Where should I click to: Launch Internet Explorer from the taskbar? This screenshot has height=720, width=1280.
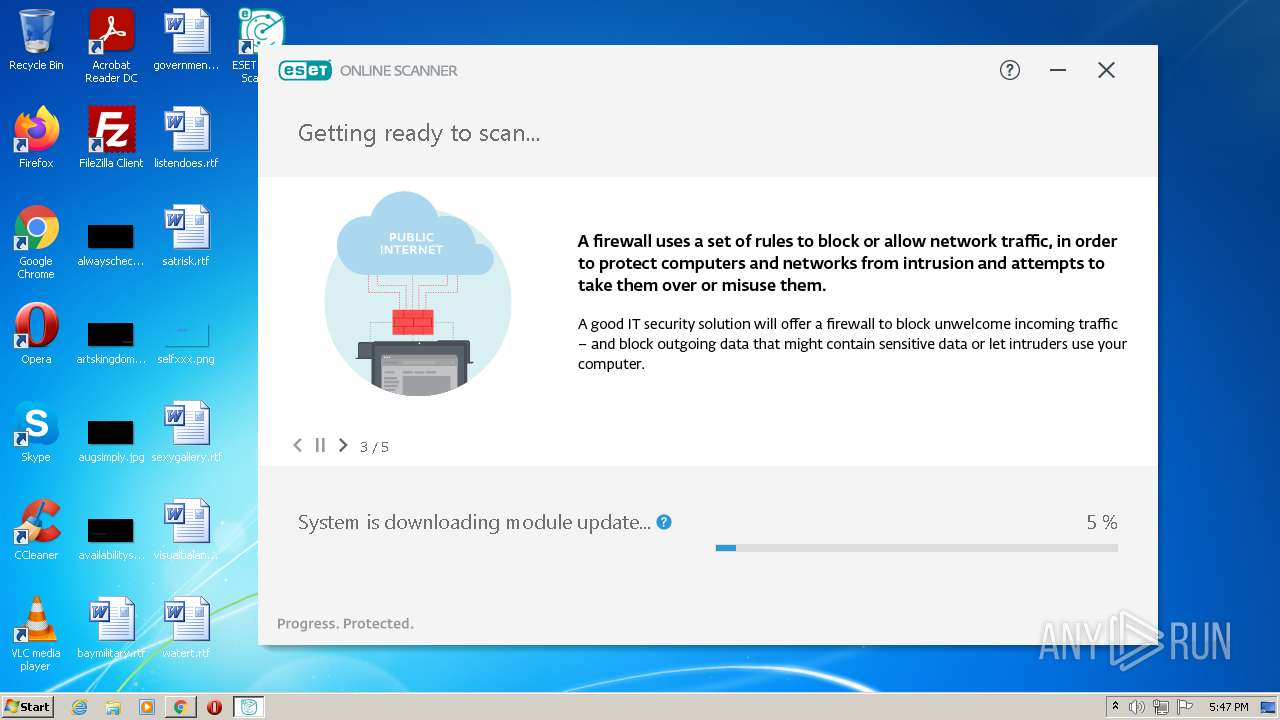click(80, 707)
